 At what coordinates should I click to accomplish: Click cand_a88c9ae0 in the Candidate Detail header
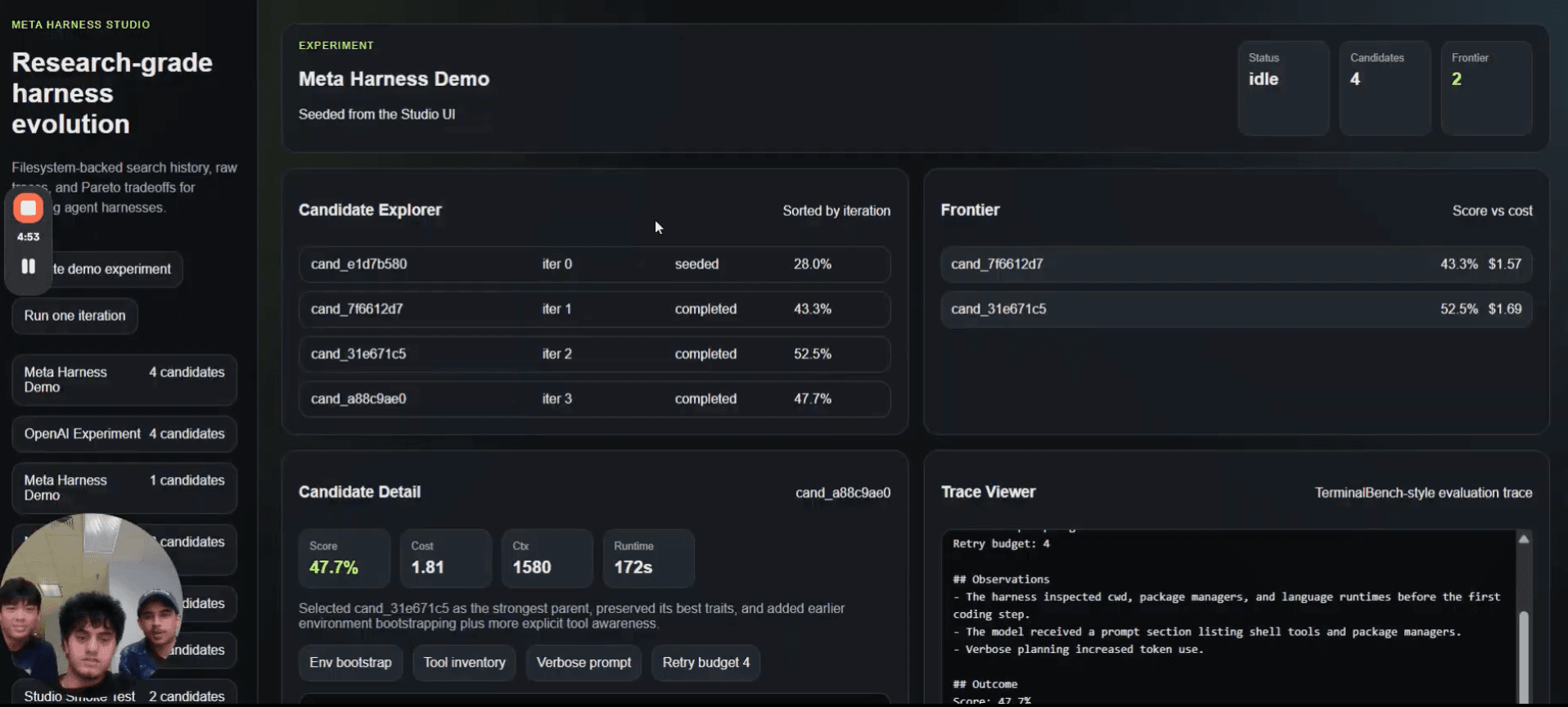pos(843,493)
